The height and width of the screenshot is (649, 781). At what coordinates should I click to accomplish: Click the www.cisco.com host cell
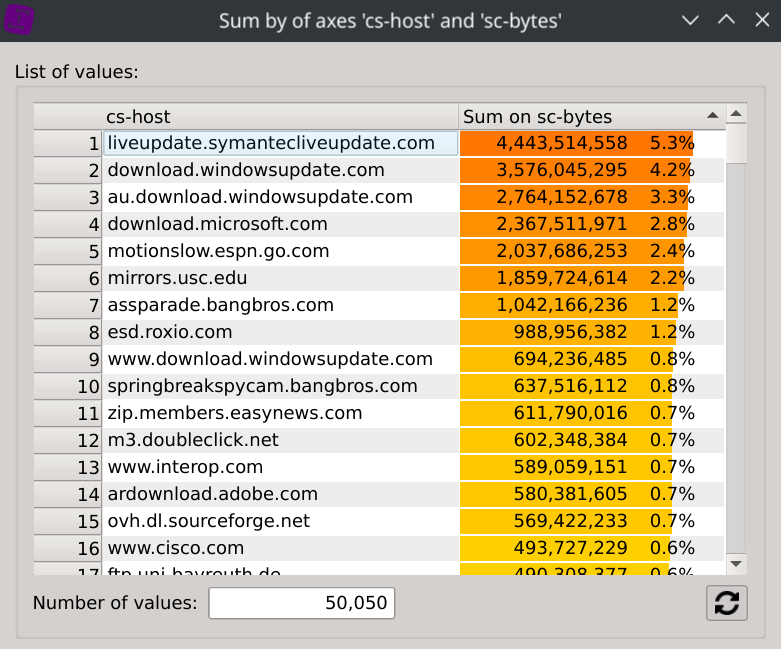pyautogui.click(x=280, y=548)
